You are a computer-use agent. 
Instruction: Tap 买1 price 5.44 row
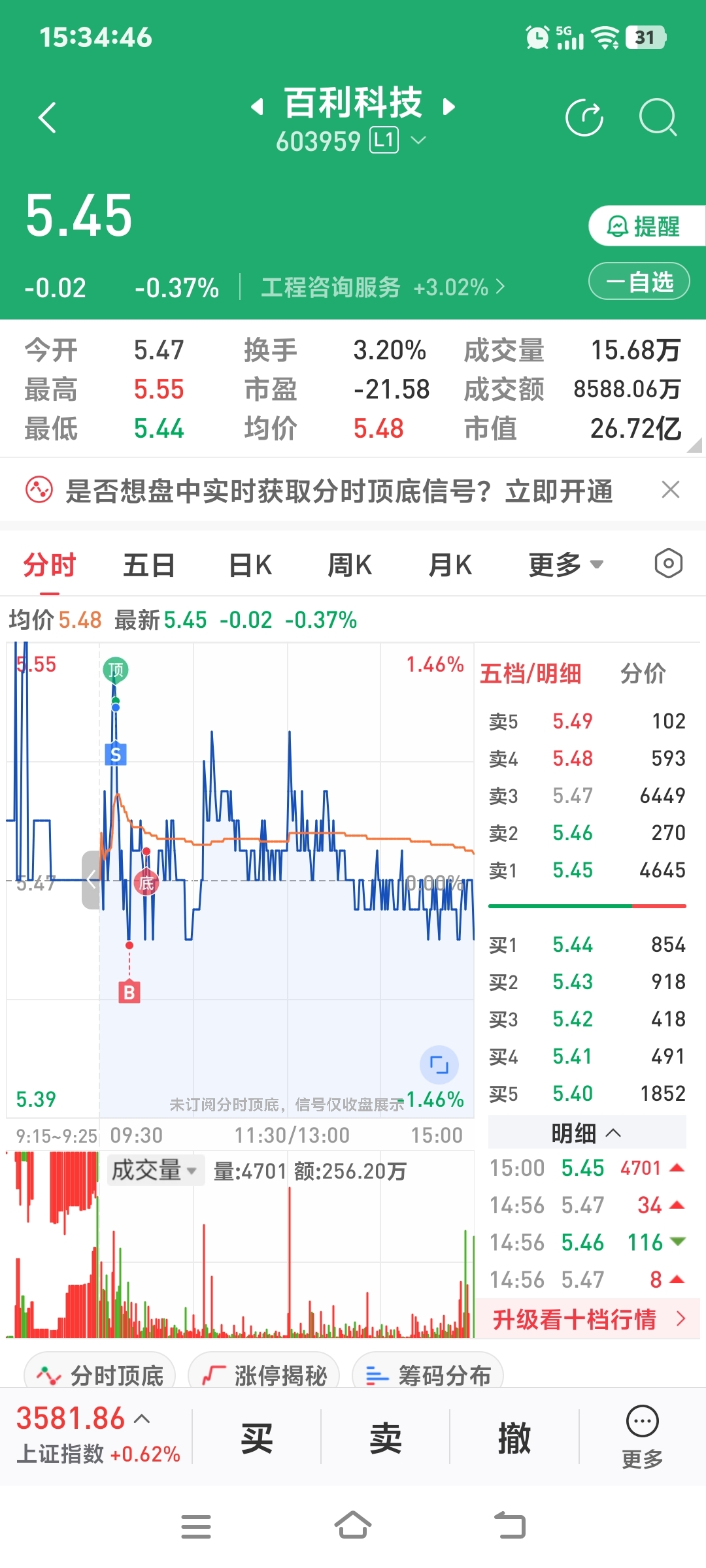[x=587, y=945]
